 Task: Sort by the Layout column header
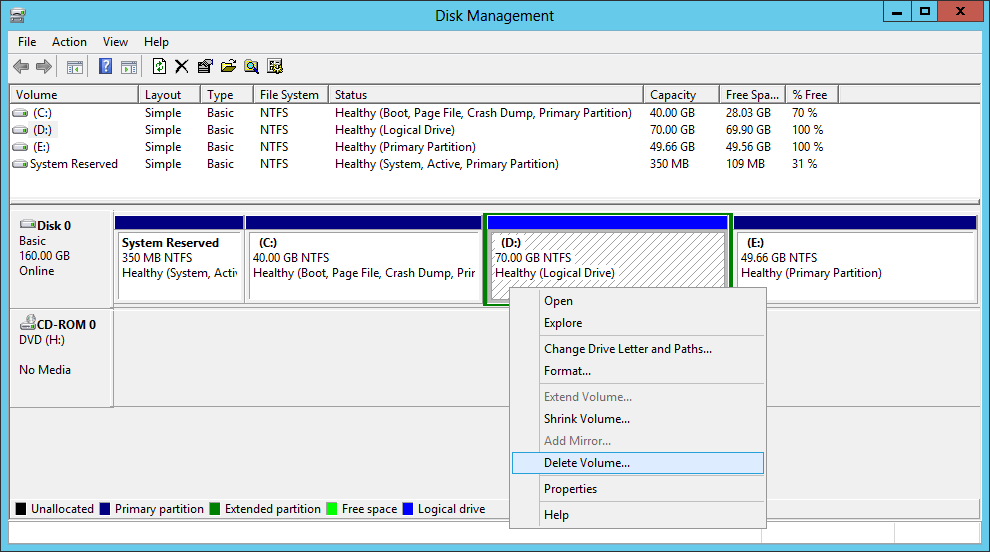pos(169,95)
